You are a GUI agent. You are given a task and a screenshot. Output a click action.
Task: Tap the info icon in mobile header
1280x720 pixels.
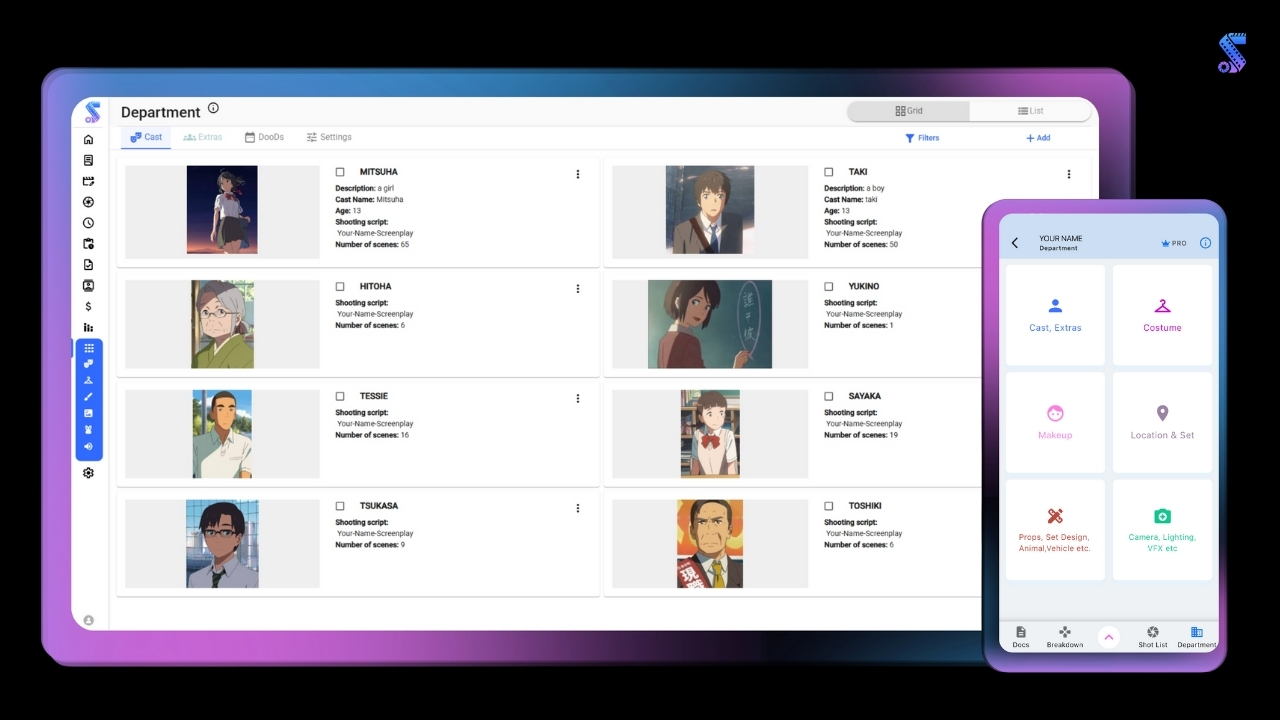[x=1205, y=243]
